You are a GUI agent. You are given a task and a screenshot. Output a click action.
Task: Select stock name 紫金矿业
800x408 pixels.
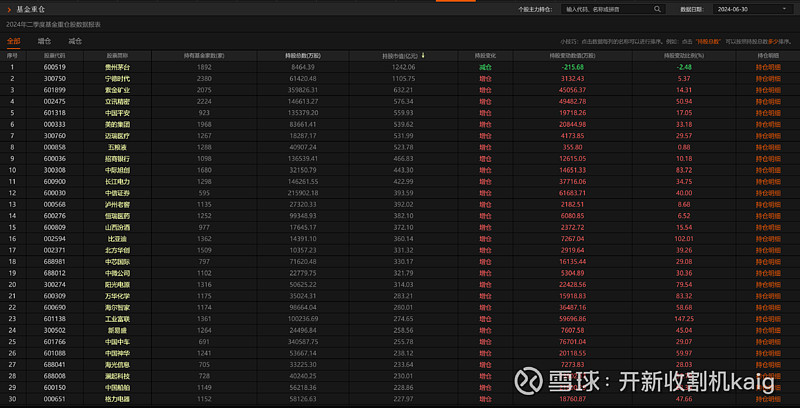pyautogui.click(x=117, y=90)
